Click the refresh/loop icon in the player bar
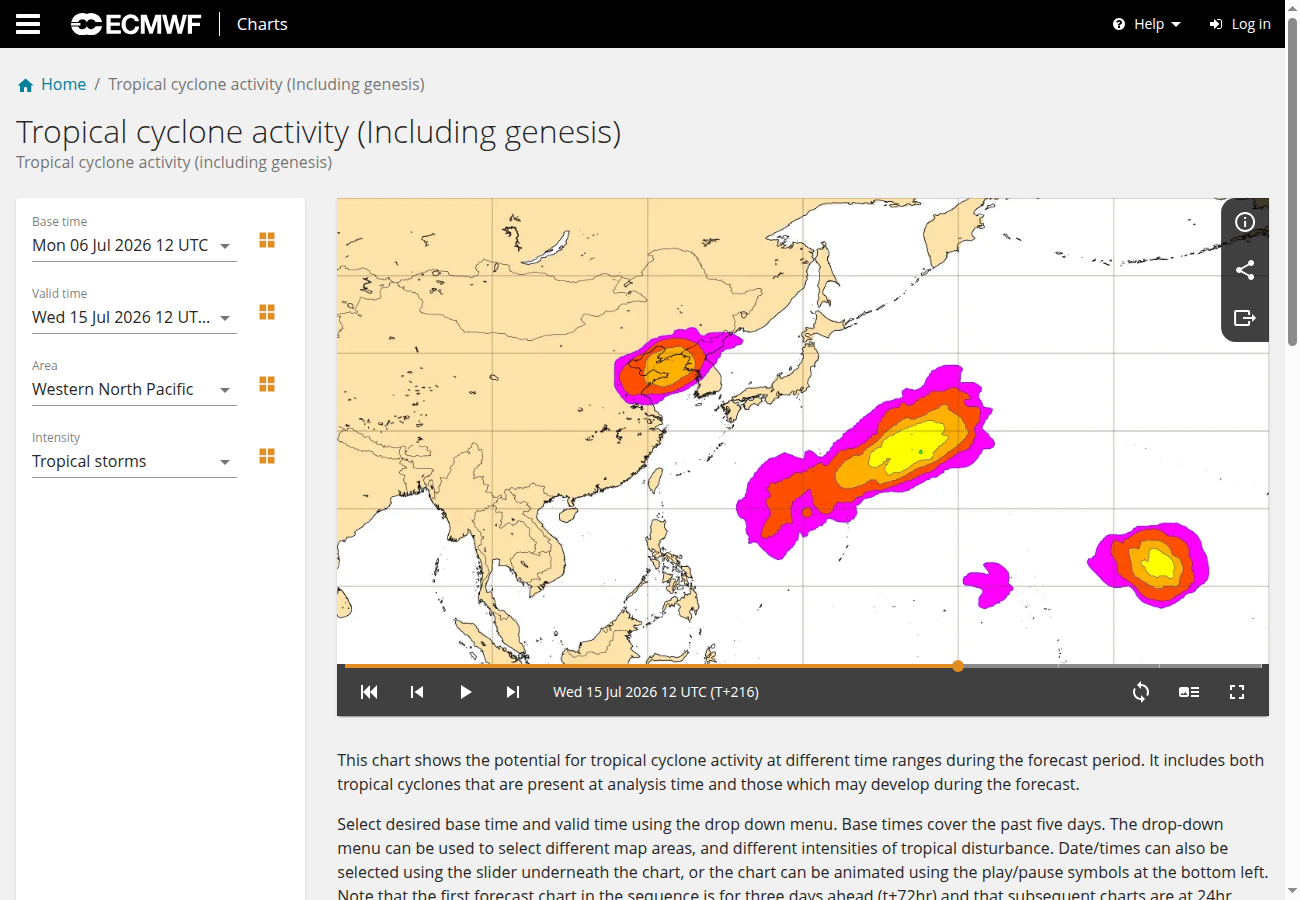 (1141, 692)
